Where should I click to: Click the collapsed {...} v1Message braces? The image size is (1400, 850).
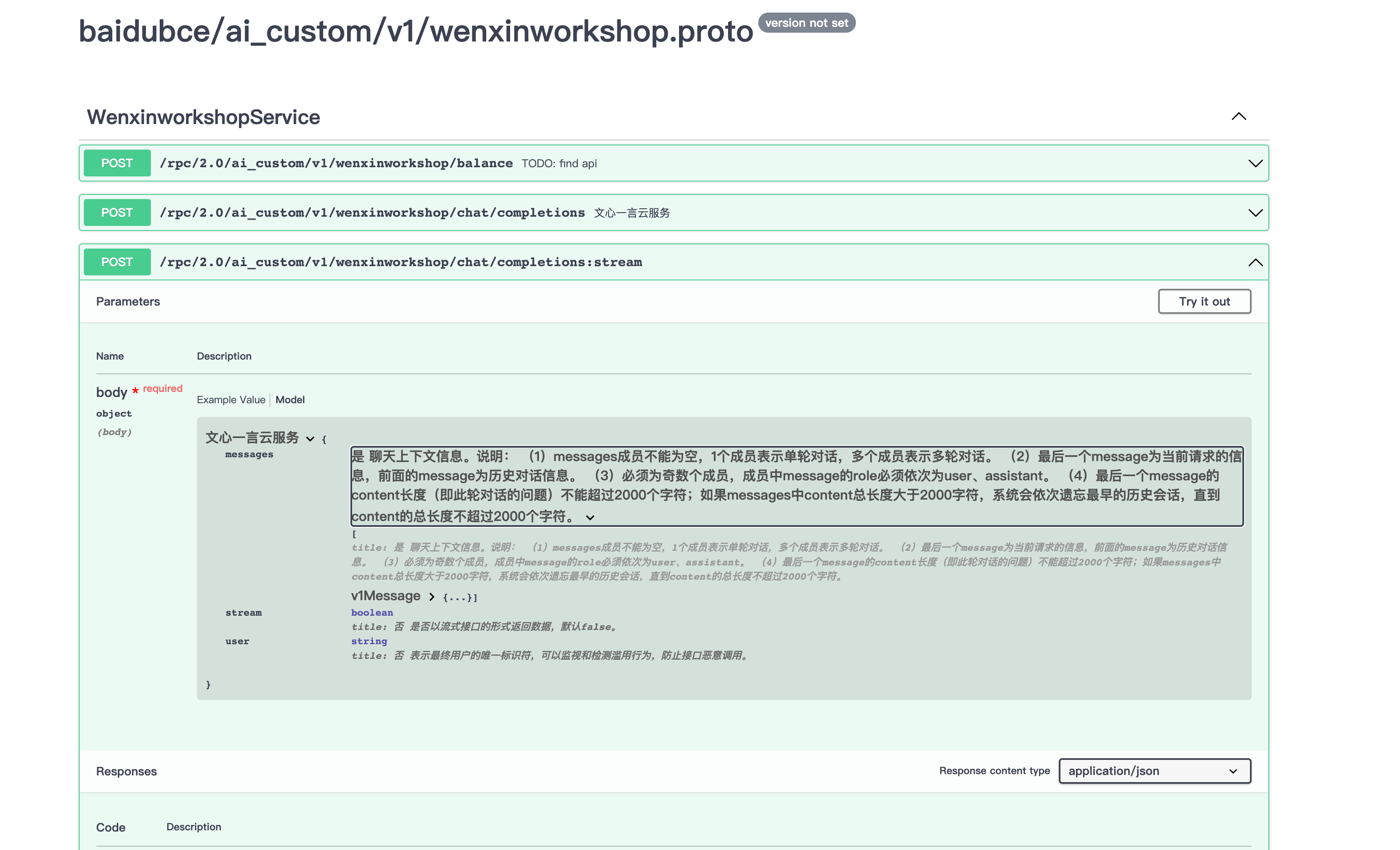(459, 598)
